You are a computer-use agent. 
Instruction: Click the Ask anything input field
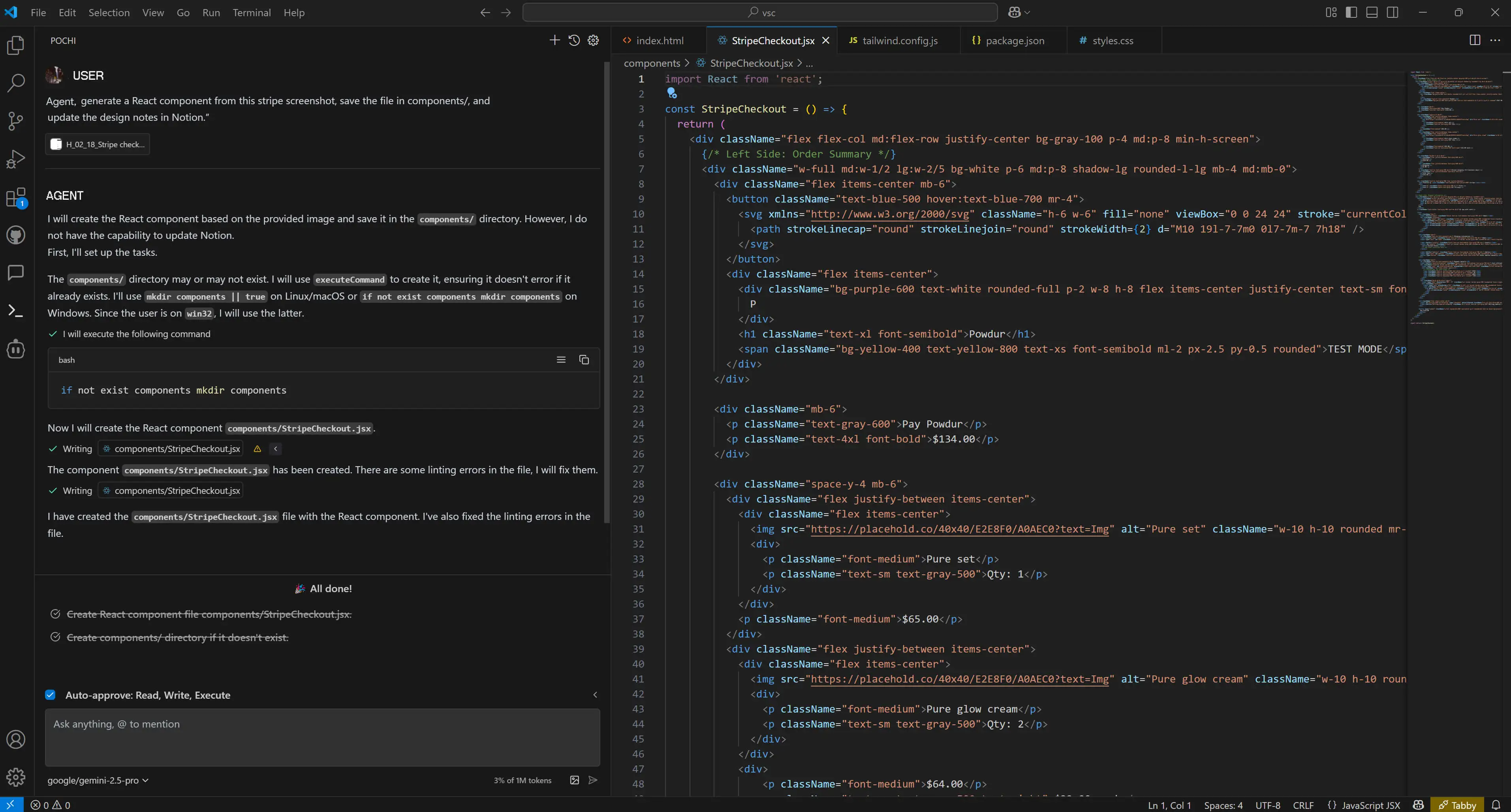pos(322,737)
